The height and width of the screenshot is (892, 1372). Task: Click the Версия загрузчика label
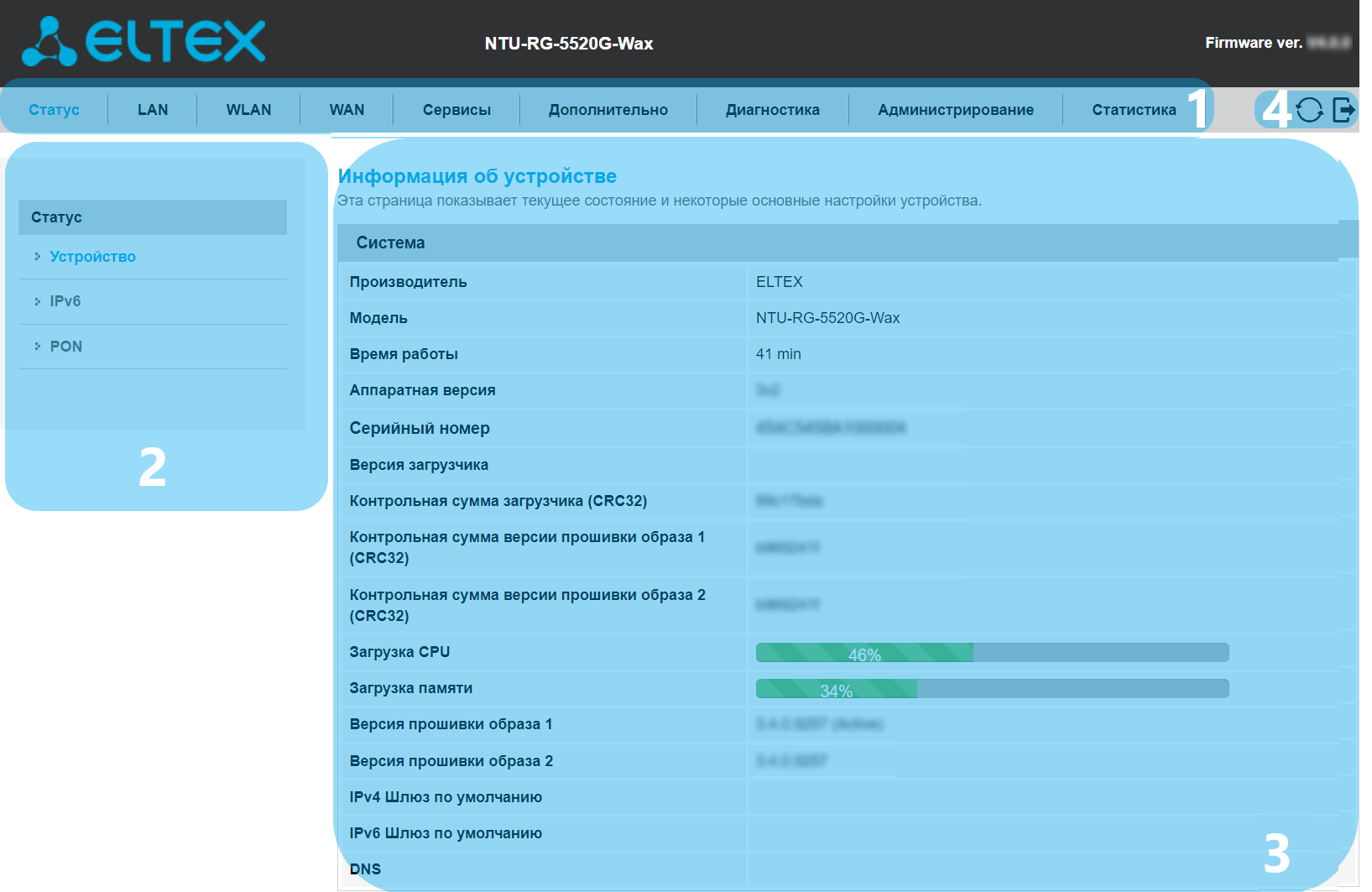tap(419, 465)
